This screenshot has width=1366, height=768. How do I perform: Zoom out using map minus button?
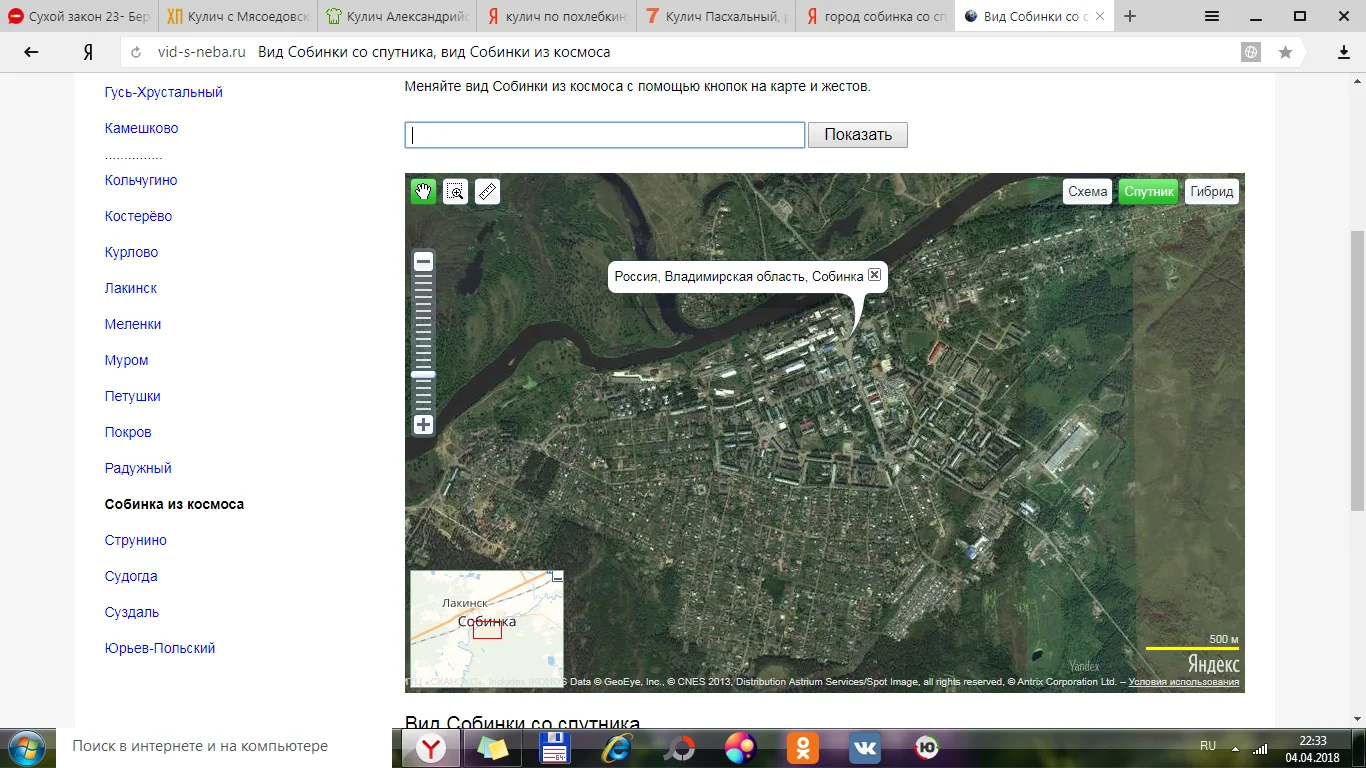[x=424, y=262]
